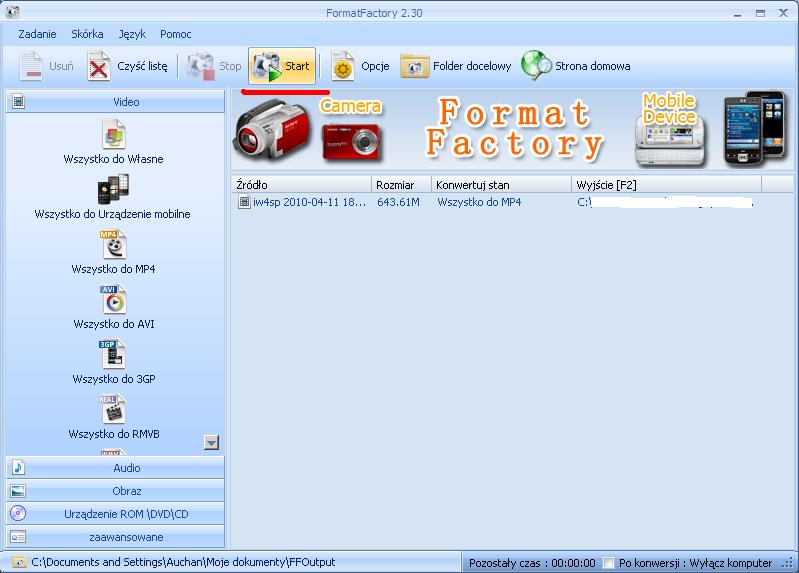799x573 pixels.
Task: Expand the Obraz category panel
Action: click(115, 491)
